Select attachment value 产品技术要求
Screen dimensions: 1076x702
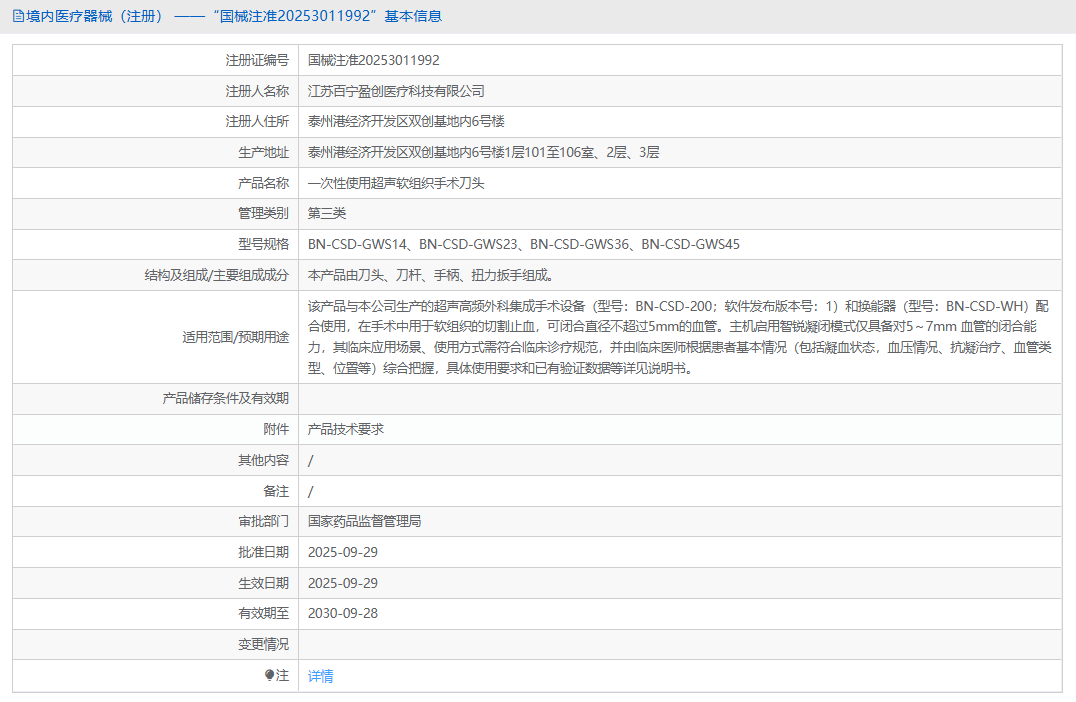(346, 429)
